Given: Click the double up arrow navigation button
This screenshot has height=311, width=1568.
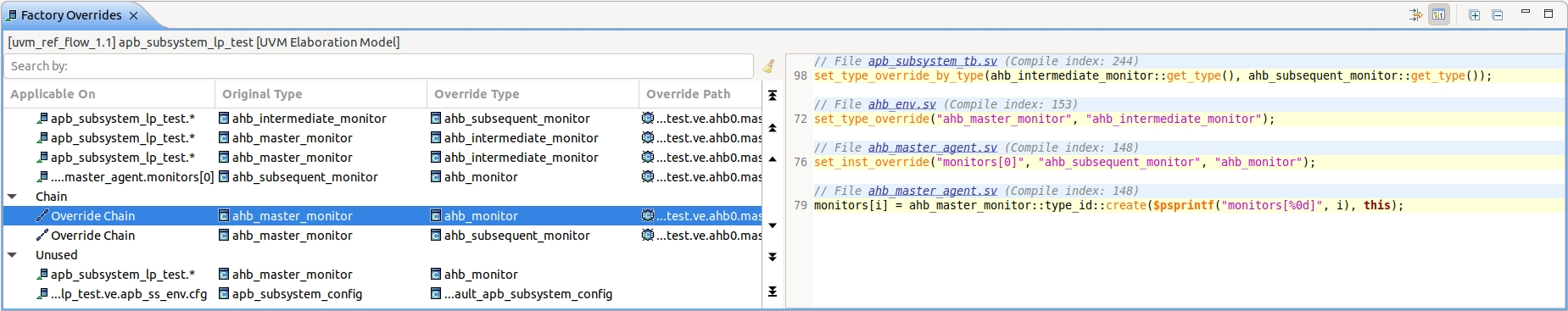Looking at the screenshot, I should (x=773, y=128).
